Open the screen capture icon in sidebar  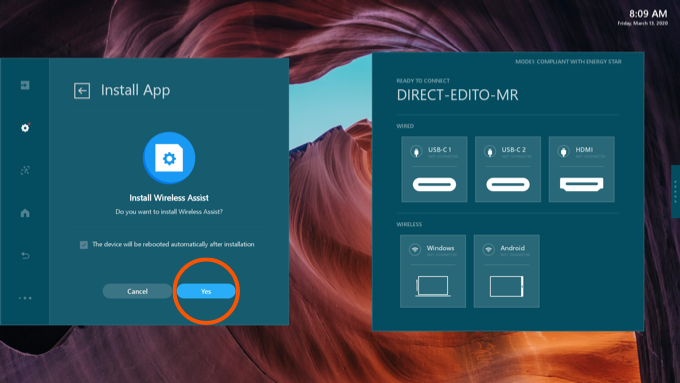coord(25,170)
